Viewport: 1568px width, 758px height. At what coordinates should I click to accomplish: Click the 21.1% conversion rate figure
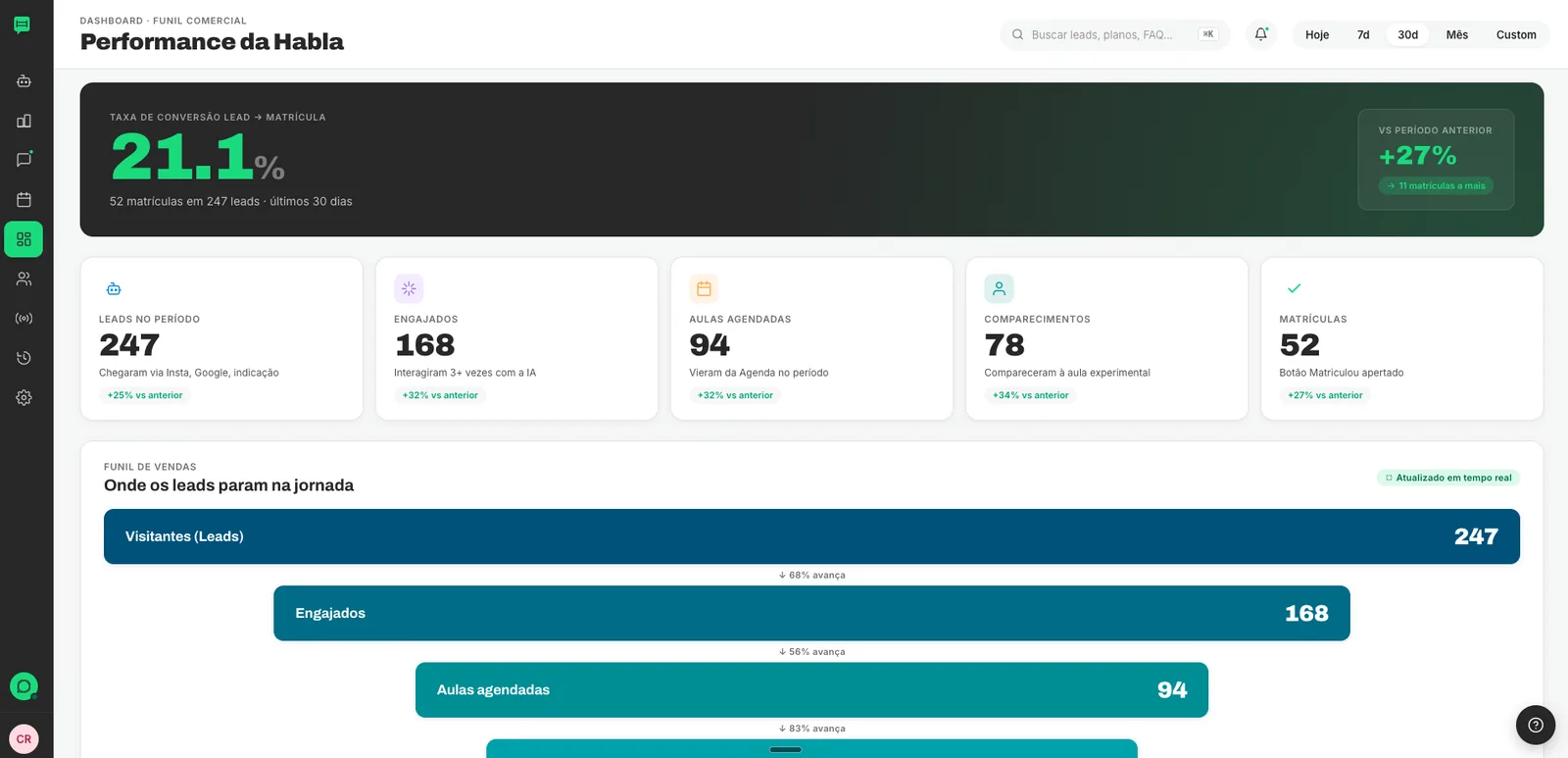coord(197,157)
